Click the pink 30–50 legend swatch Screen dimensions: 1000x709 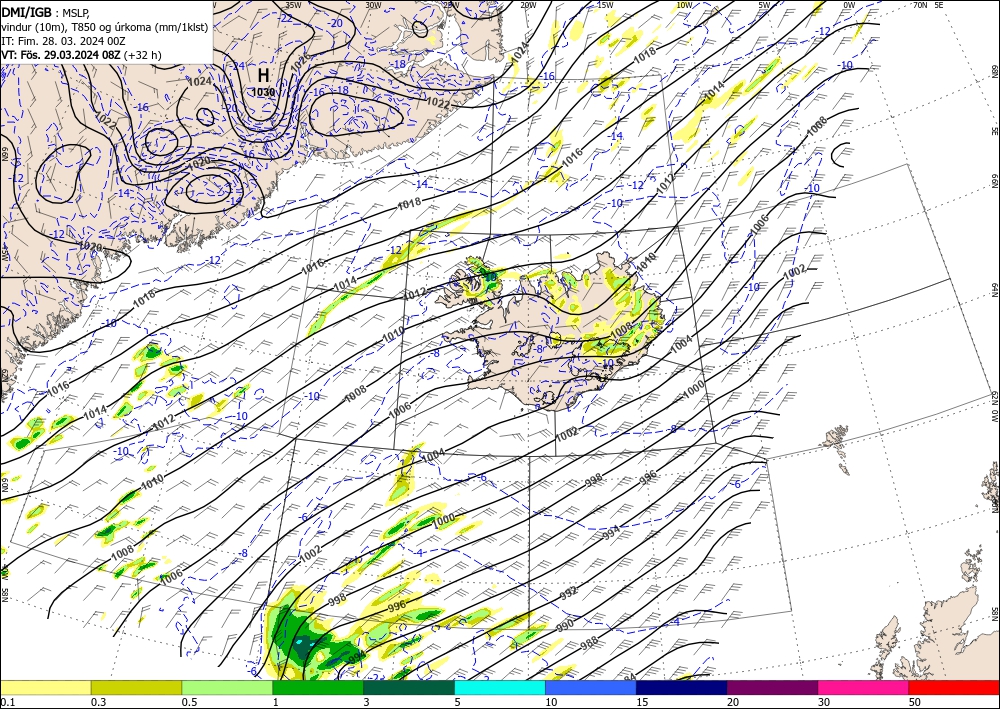click(x=864, y=687)
